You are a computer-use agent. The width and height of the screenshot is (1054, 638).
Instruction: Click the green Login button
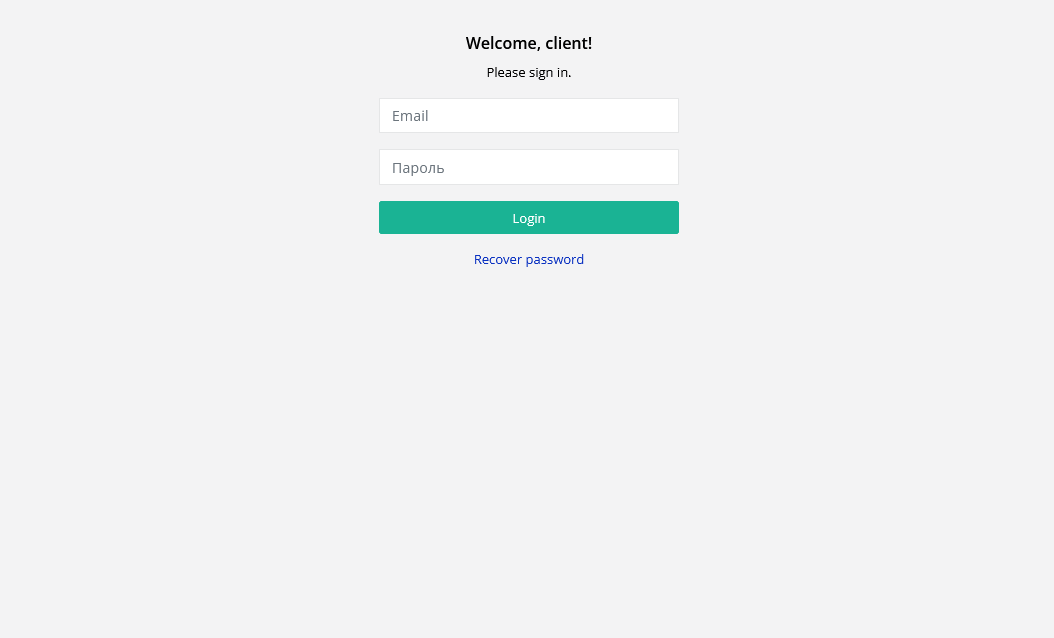528,218
